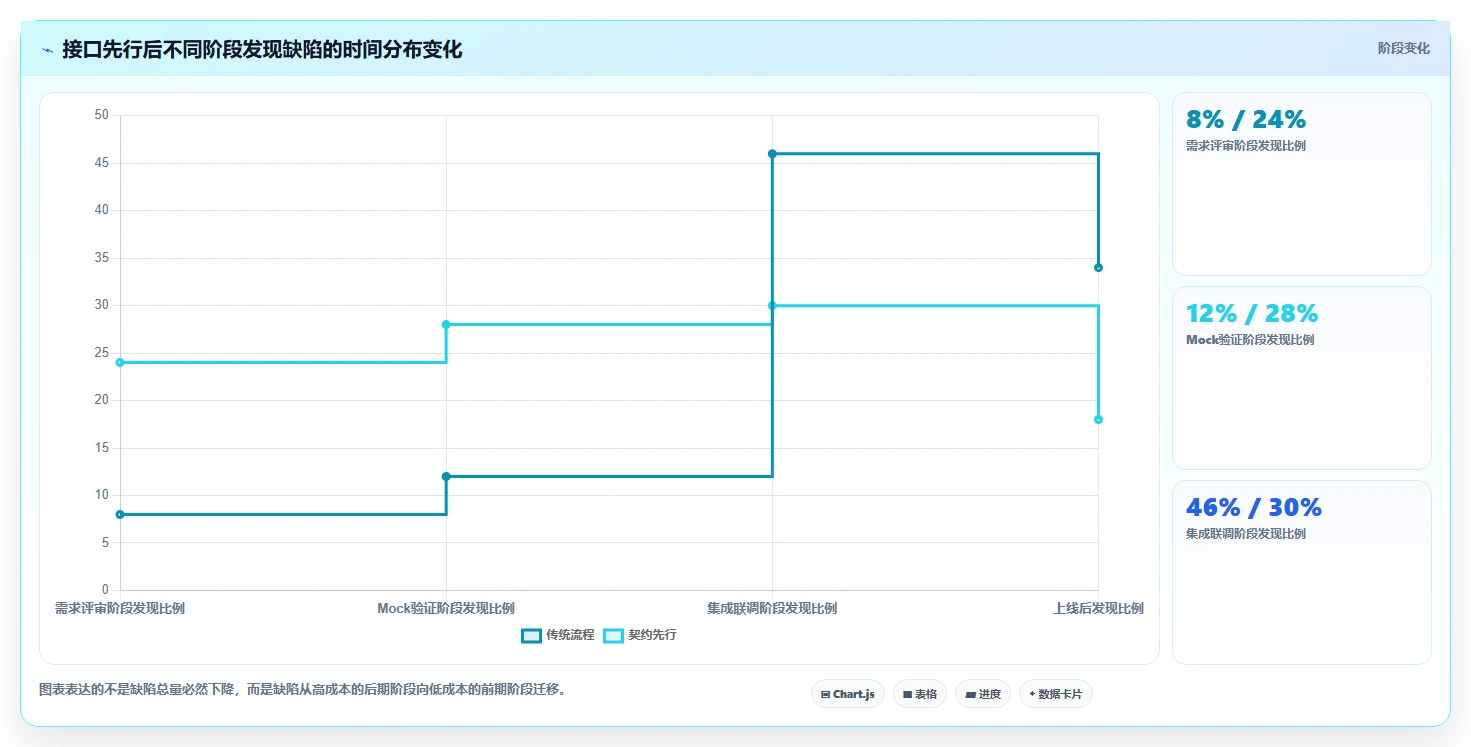Click the 契约先行 data point at value 30
The image size is (1471, 747).
click(x=772, y=306)
